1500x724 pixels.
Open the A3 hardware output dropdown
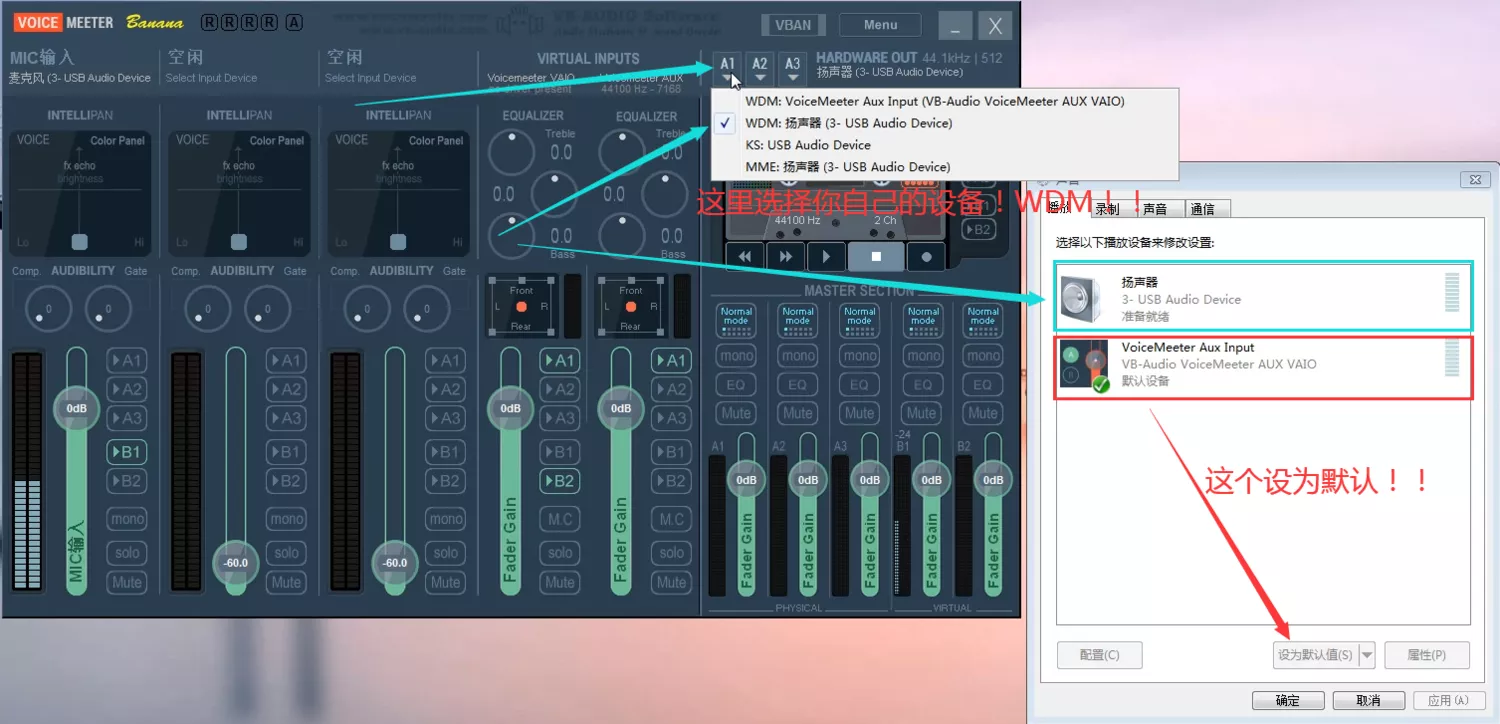tap(792, 68)
